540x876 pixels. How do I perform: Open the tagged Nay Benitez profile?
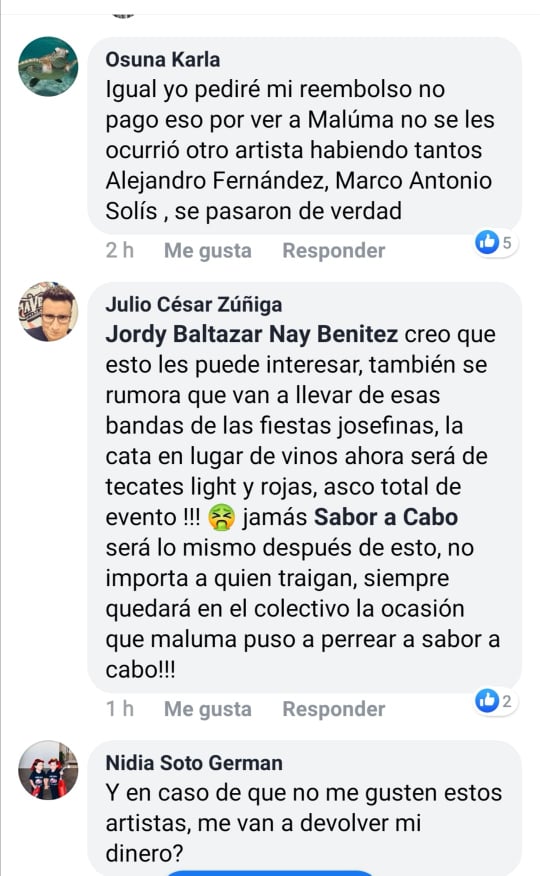tap(333, 334)
